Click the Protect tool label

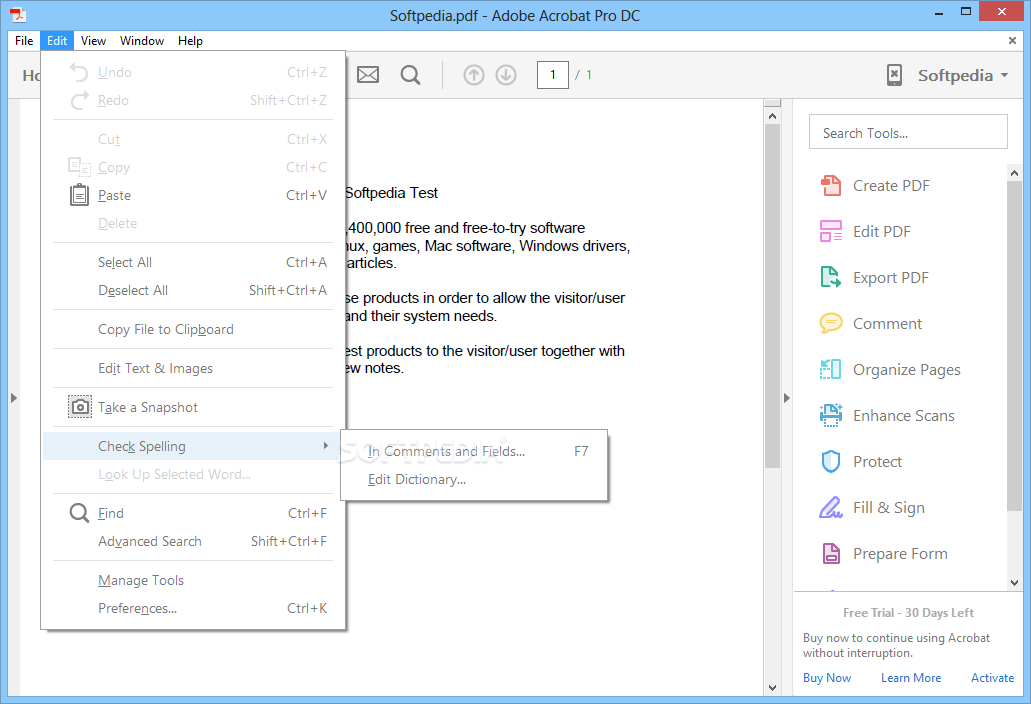tap(877, 461)
